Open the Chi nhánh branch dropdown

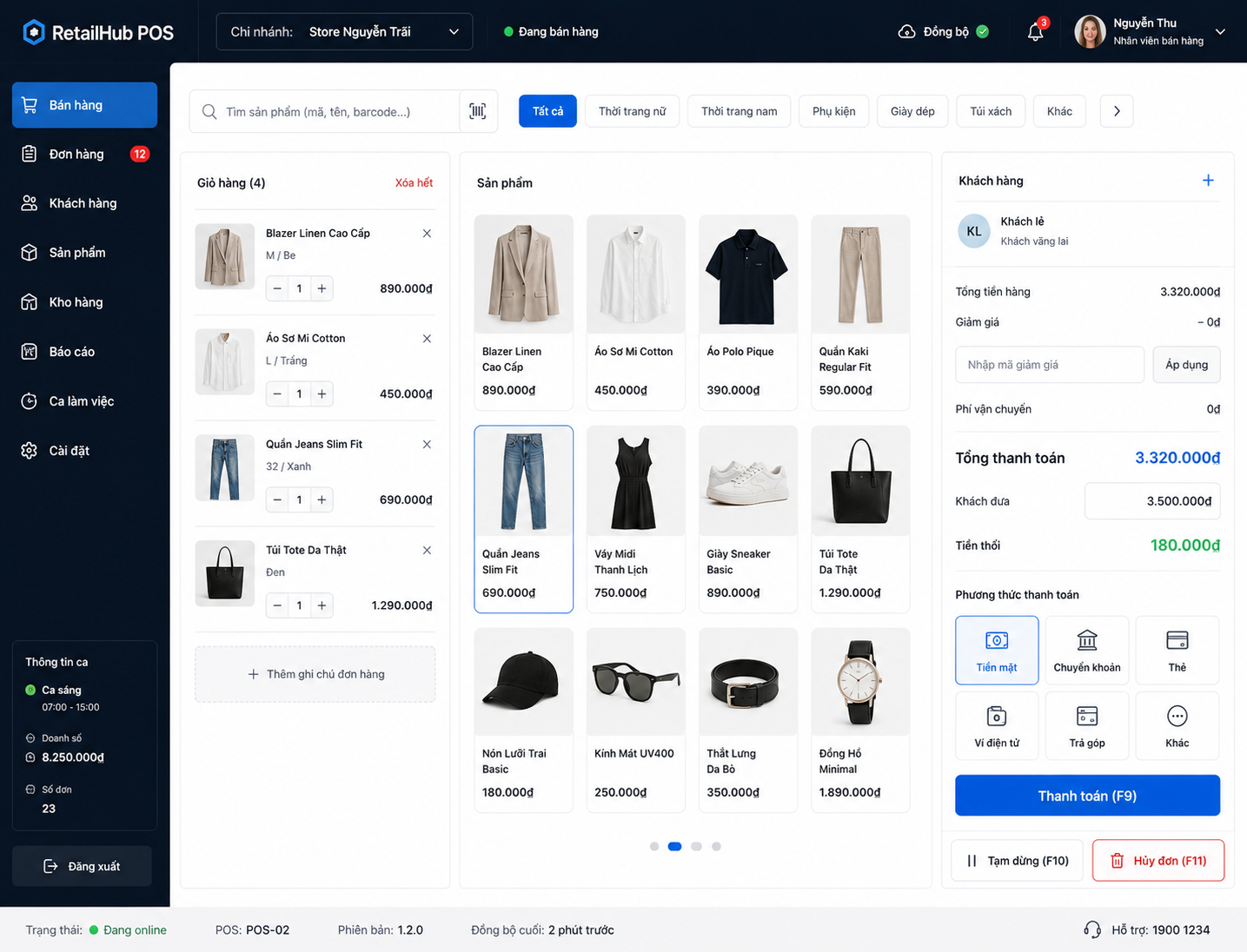pos(344,32)
